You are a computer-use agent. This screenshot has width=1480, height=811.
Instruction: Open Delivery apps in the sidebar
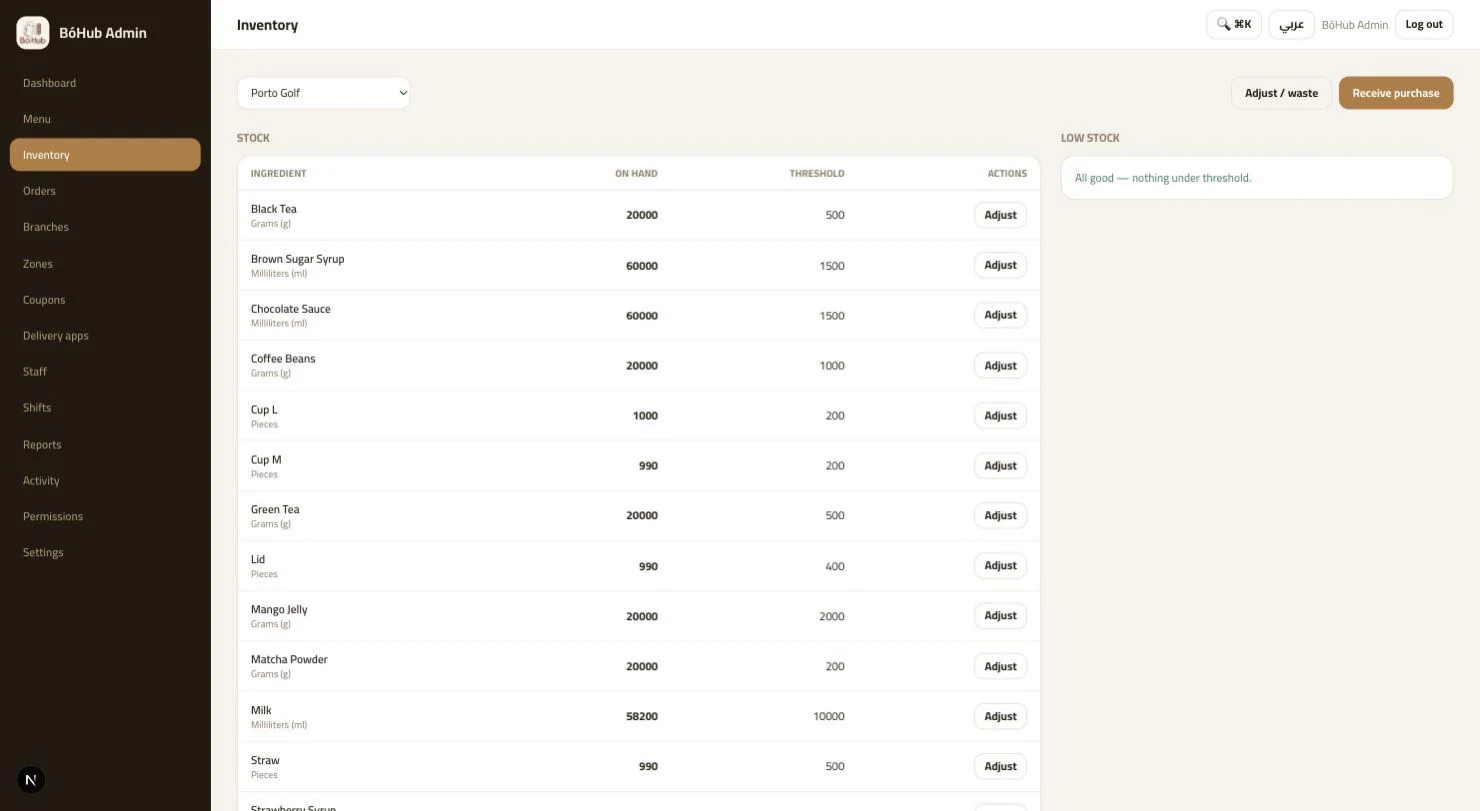pyautogui.click(x=105, y=336)
